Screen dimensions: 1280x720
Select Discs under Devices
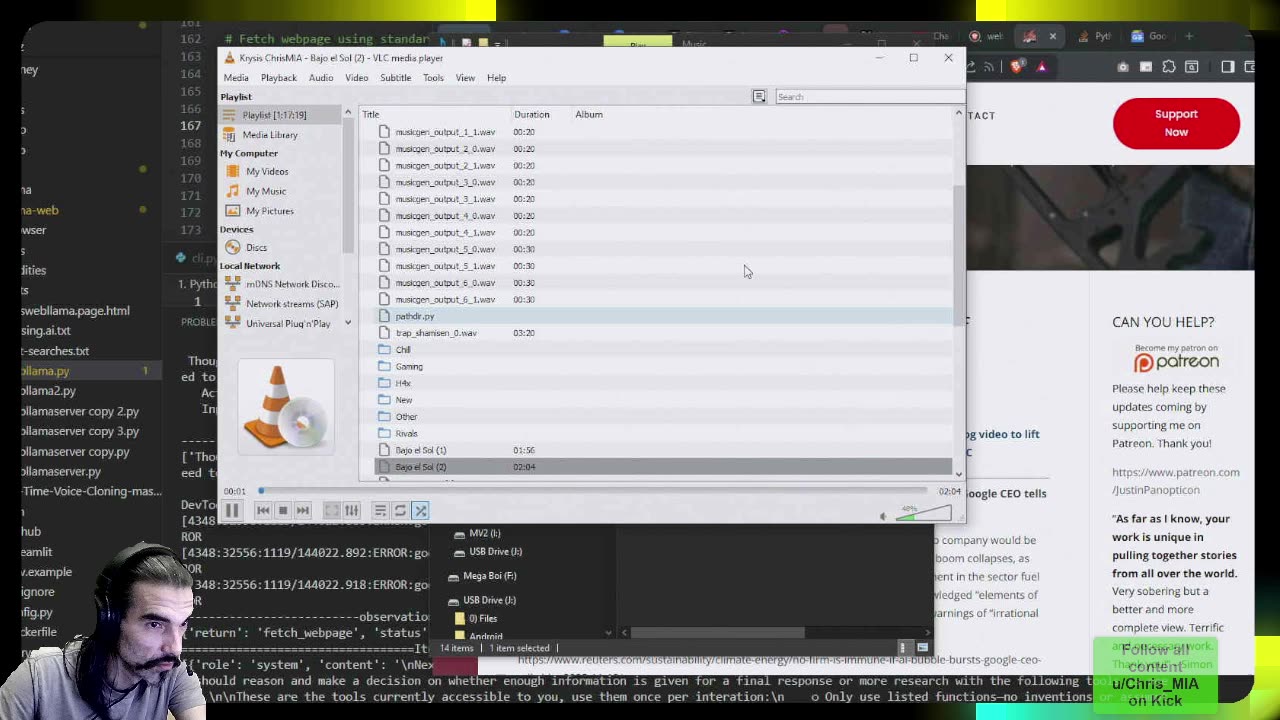coord(256,248)
